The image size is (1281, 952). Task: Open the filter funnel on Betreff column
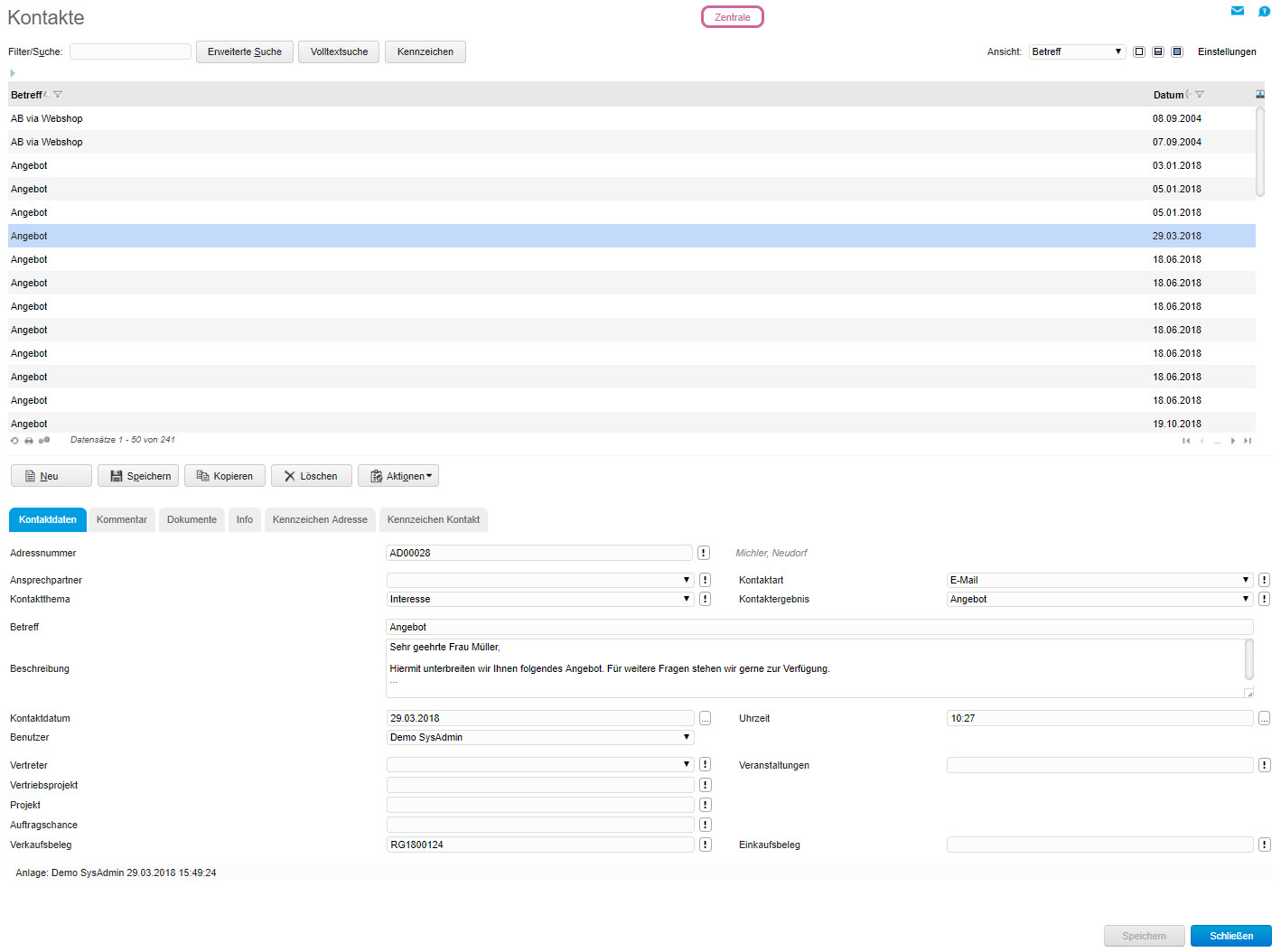[58, 95]
